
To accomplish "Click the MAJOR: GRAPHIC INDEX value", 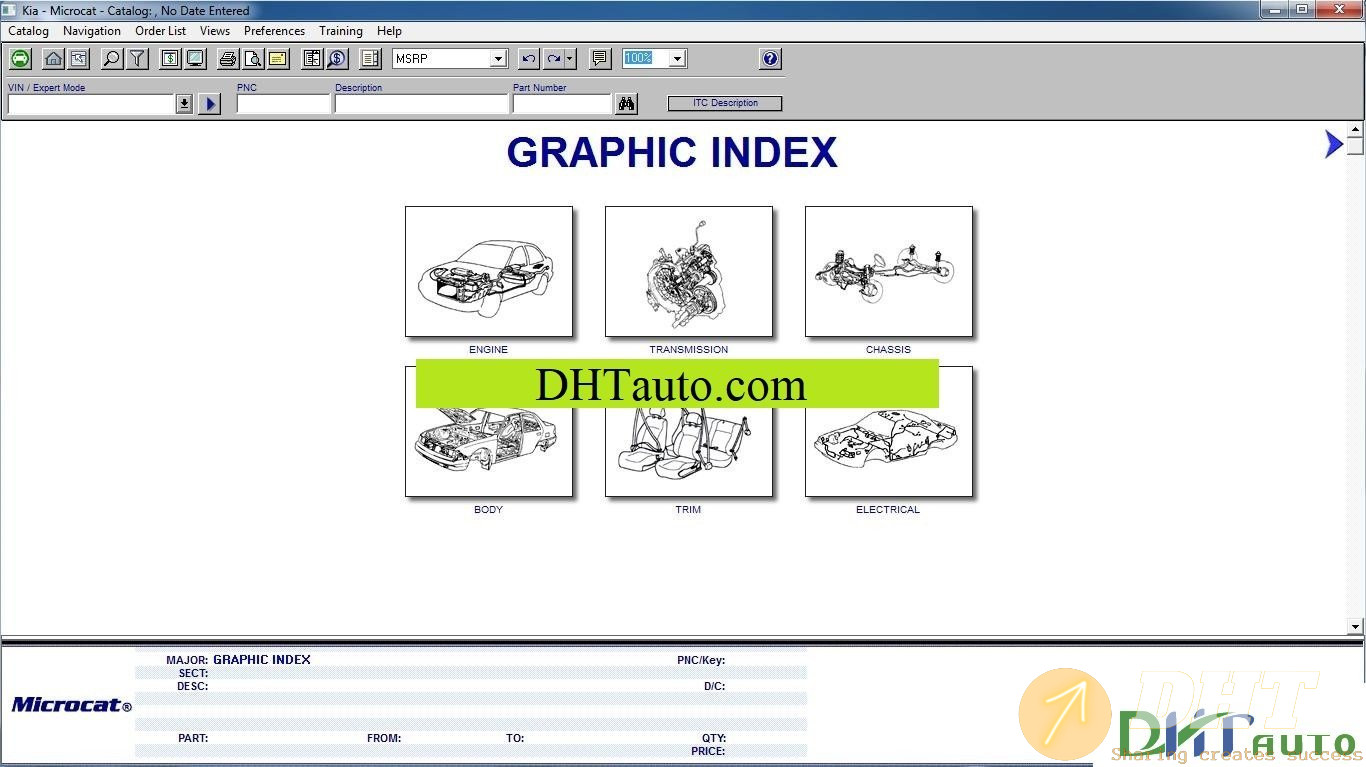I will 262,660.
